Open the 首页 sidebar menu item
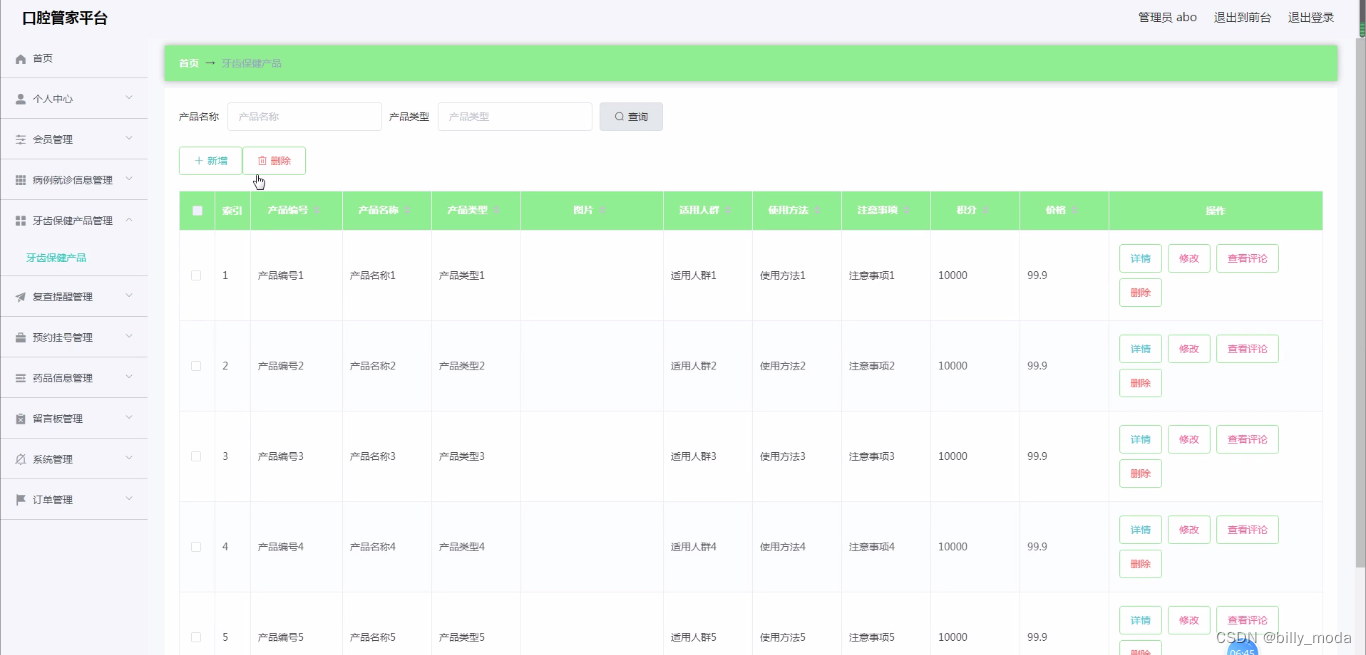 [74, 59]
